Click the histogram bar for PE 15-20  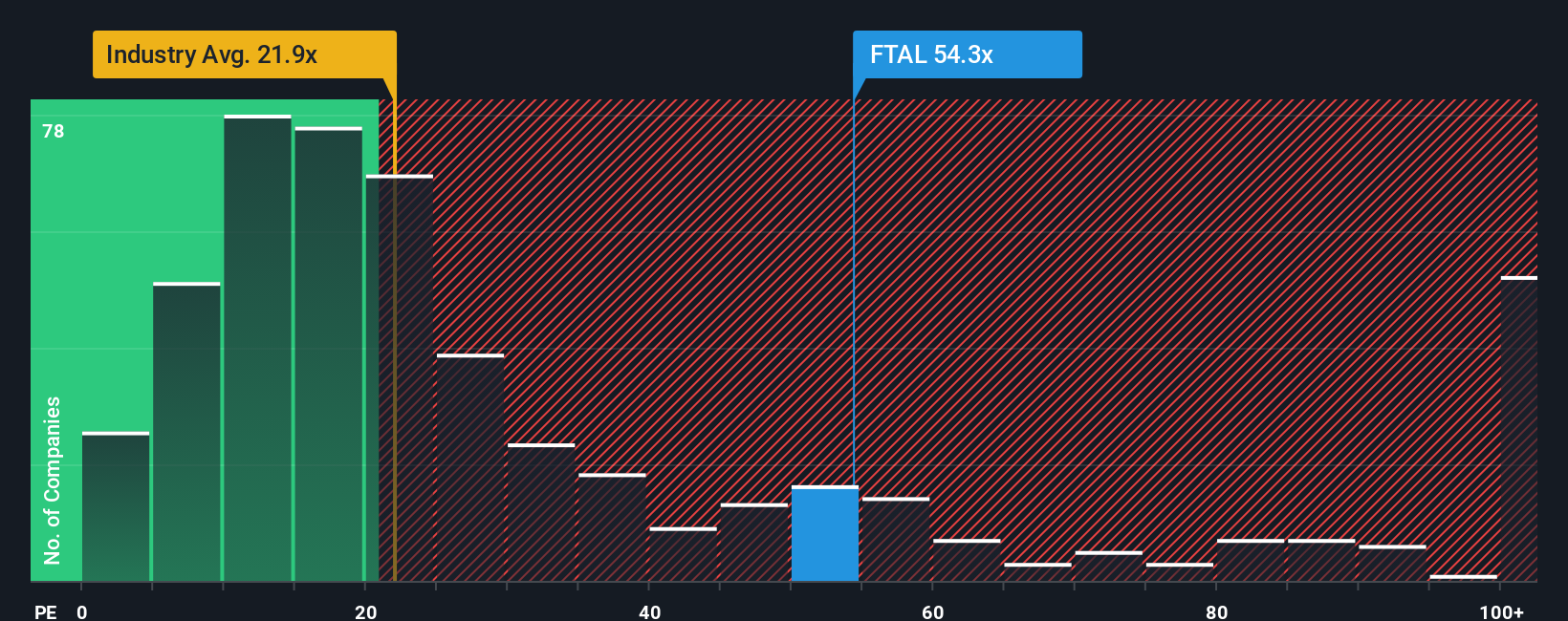click(328, 353)
